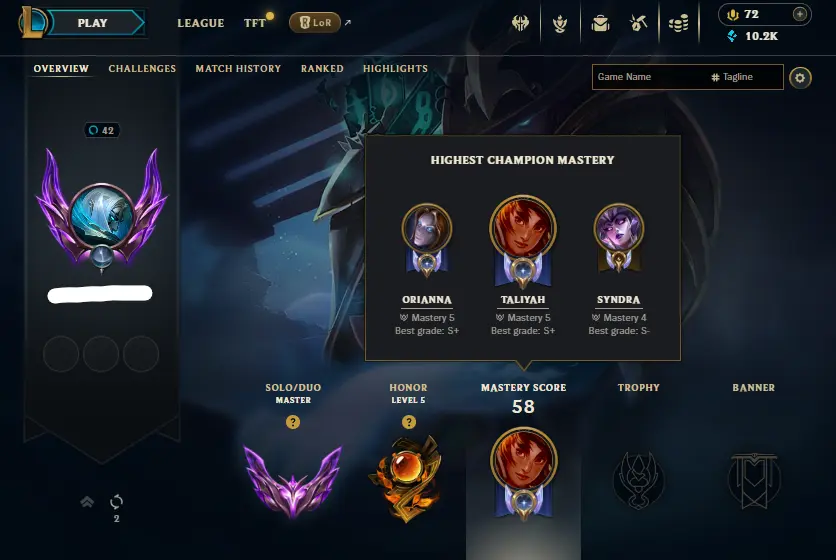Viewport: 836px width, 560px height.
Task: Open profile settings gear icon
Action: pyautogui.click(x=800, y=78)
